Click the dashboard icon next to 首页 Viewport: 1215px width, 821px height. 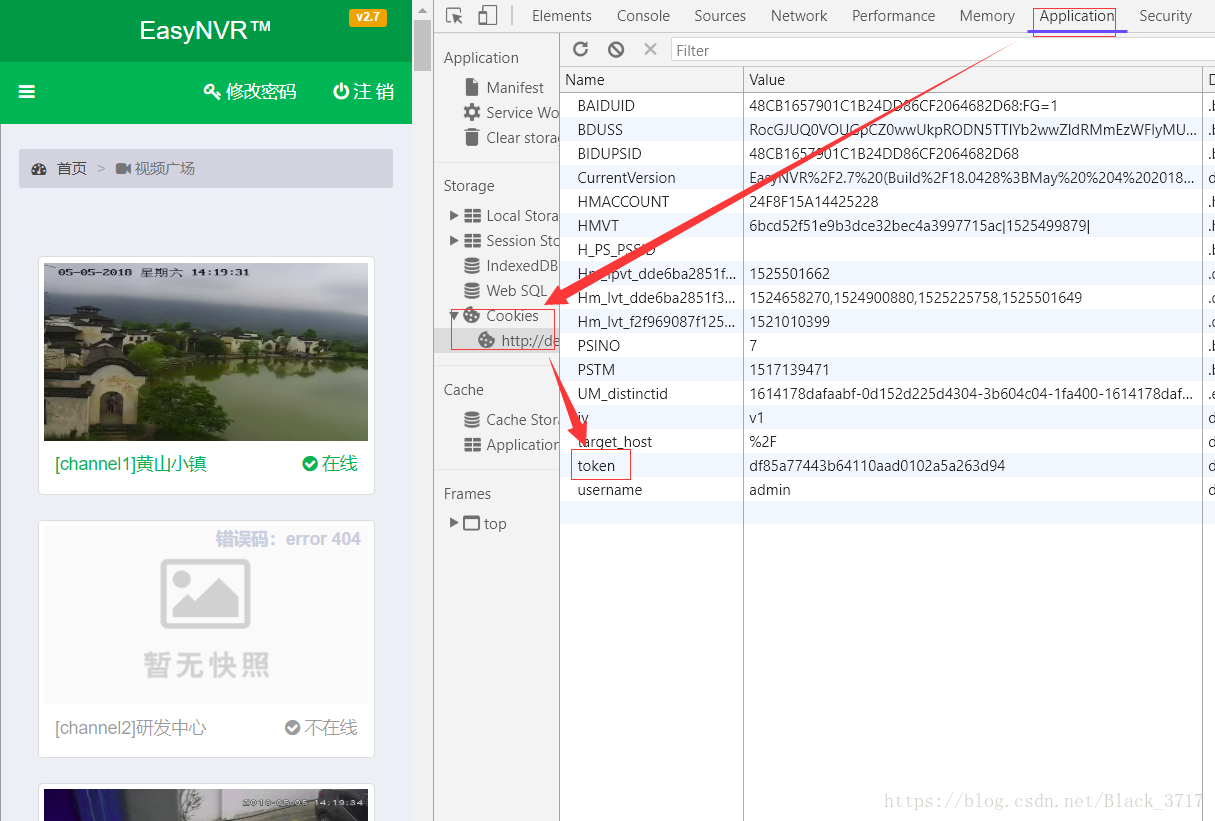(x=39, y=169)
